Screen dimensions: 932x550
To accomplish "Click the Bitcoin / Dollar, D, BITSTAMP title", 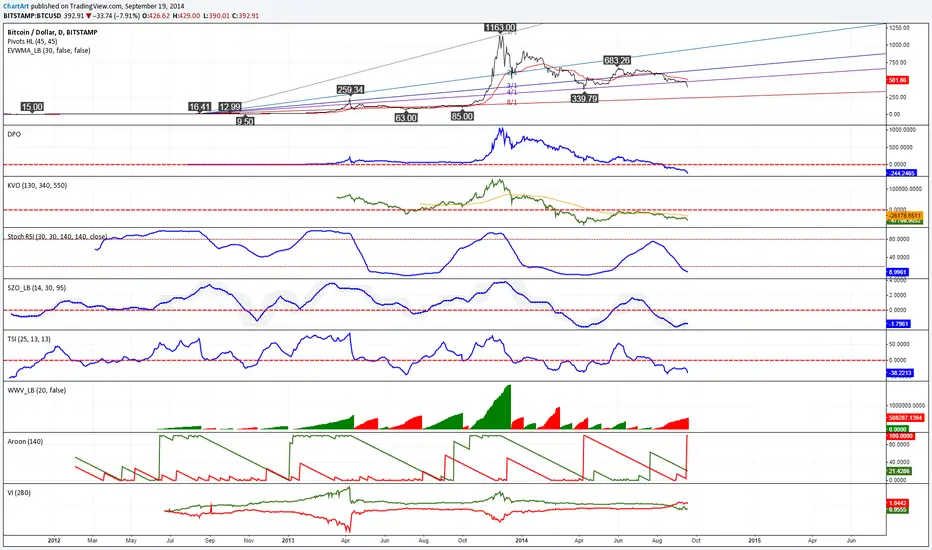I will point(52,32).
